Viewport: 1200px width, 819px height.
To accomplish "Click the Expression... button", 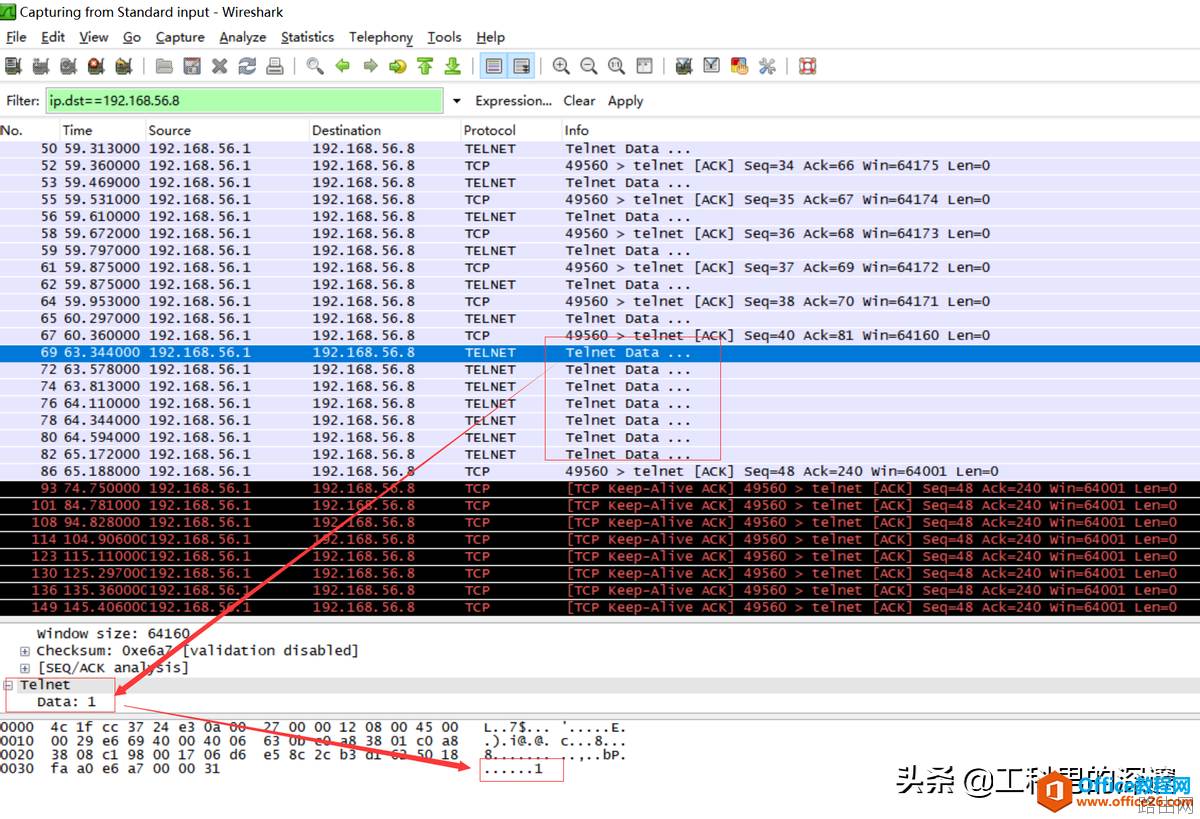I will [x=513, y=101].
